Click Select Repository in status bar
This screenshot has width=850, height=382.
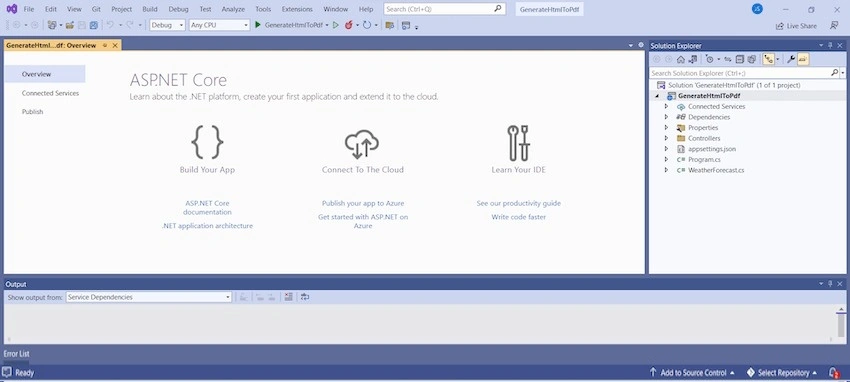[x=782, y=373]
